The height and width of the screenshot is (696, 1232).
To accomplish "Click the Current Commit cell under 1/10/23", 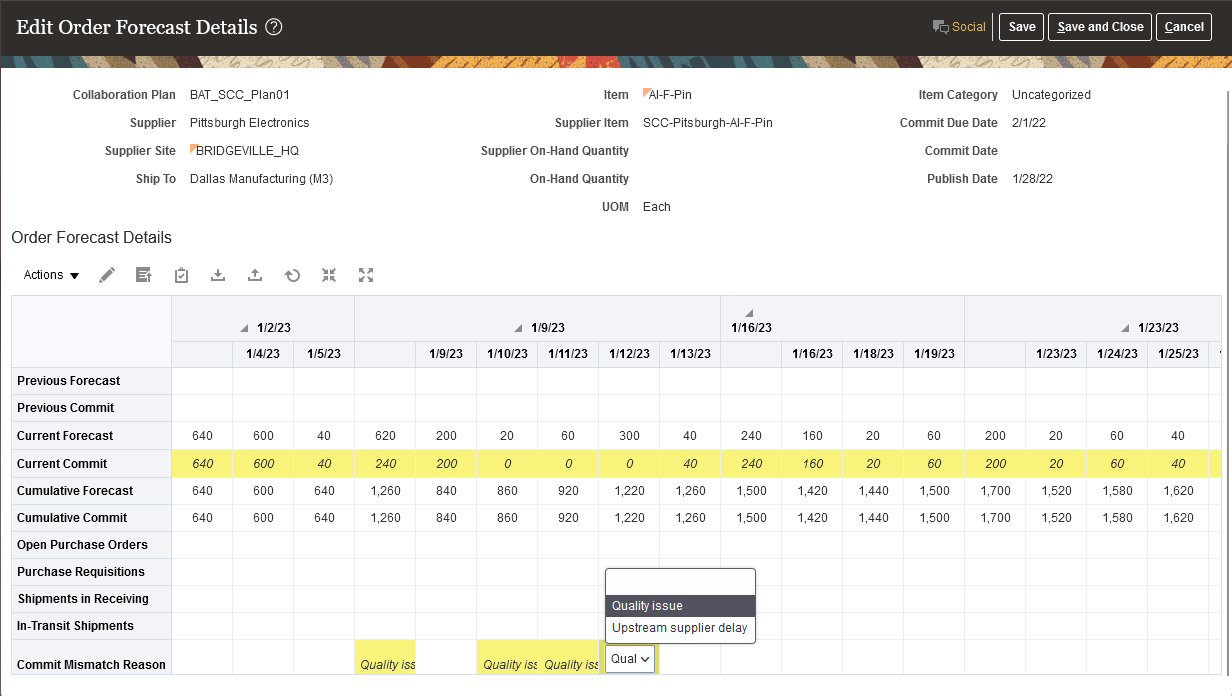I will pos(507,464).
